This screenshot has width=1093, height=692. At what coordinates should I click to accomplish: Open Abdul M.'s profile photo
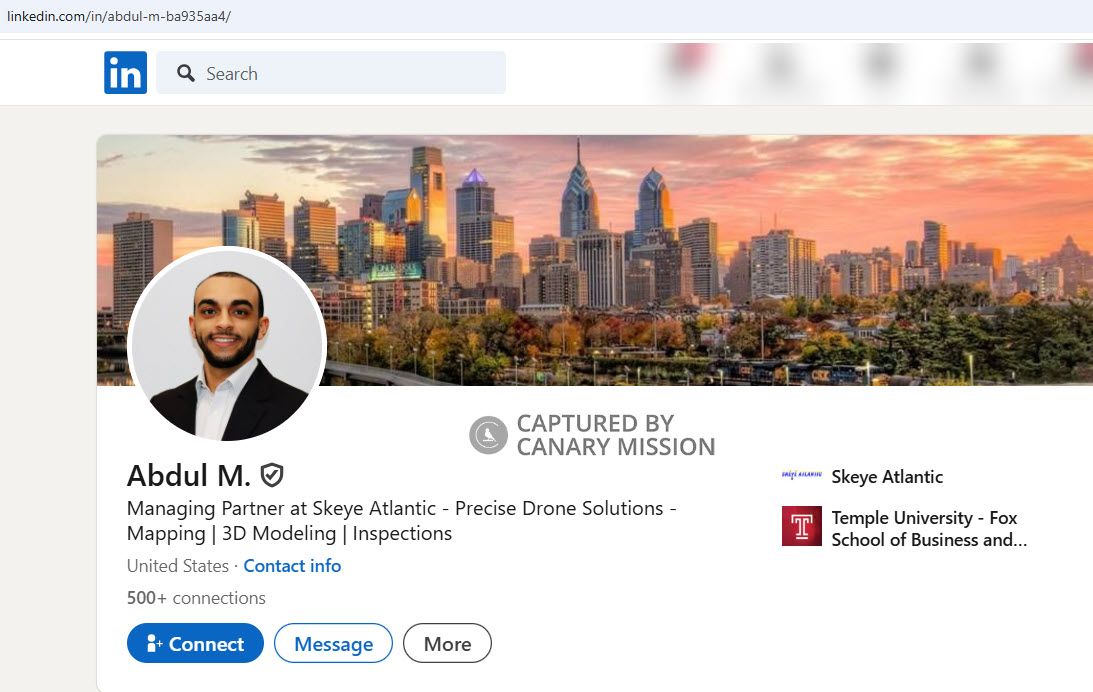click(226, 345)
